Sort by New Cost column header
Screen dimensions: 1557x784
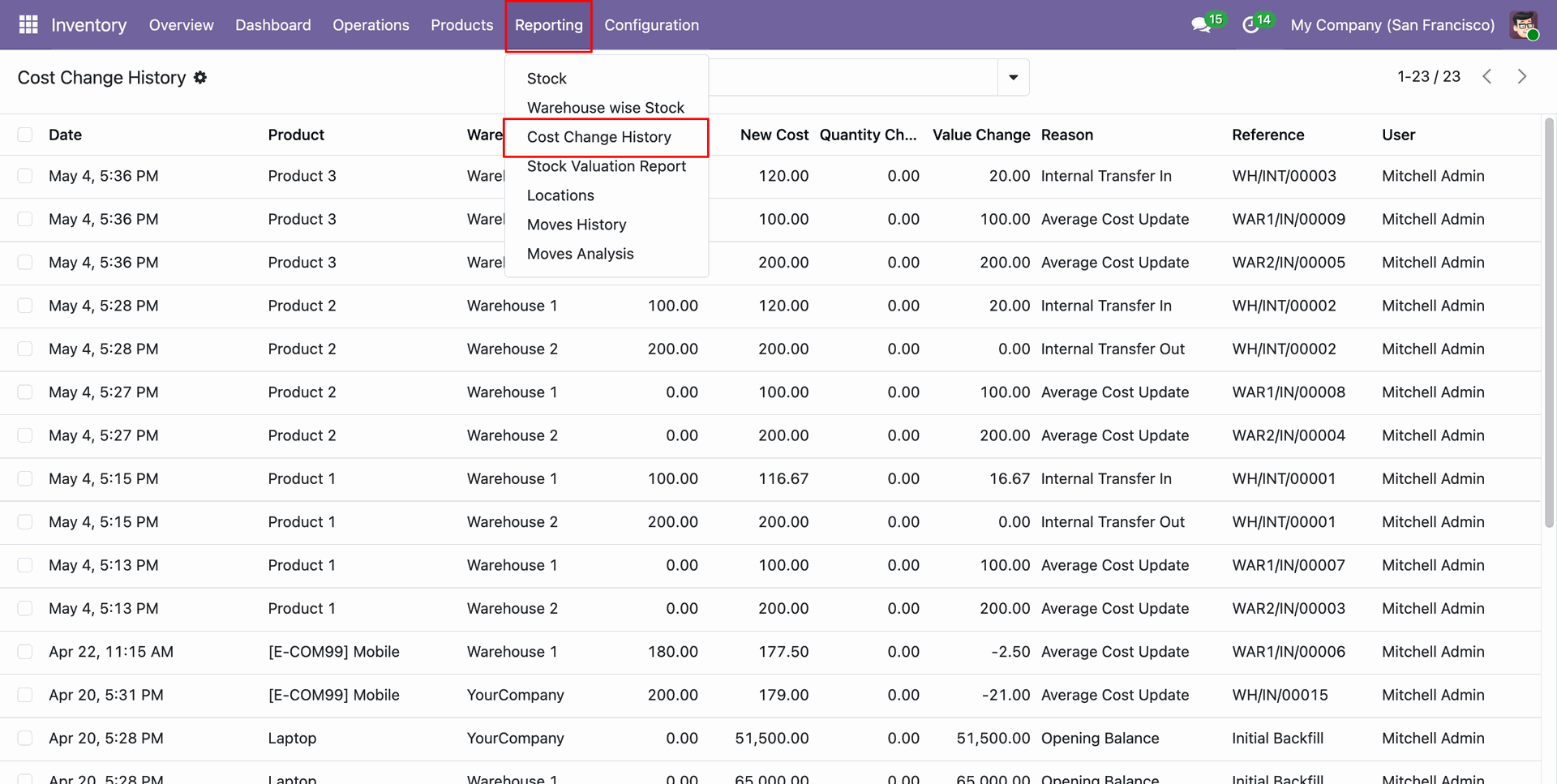tap(774, 135)
